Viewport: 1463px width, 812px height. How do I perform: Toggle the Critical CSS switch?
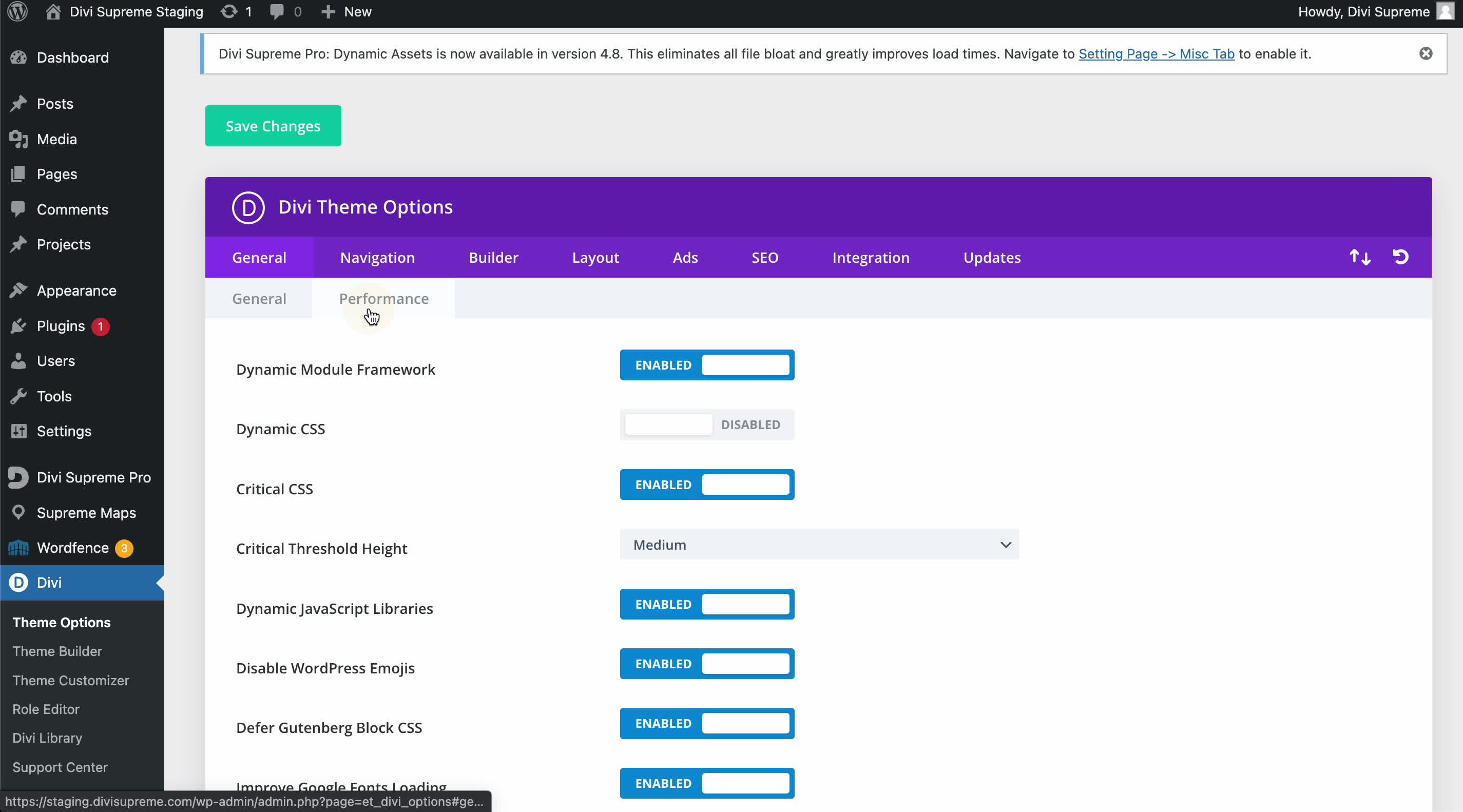pos(707,485)
